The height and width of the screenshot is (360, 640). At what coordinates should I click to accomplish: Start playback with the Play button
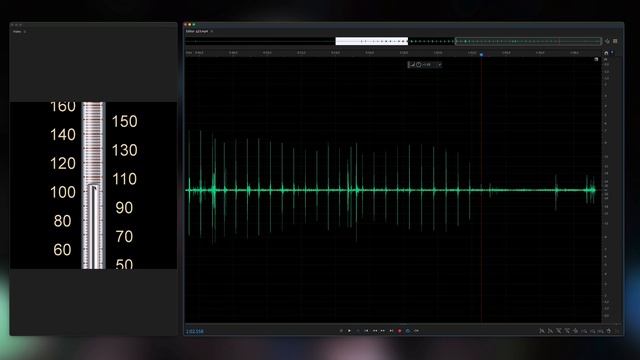point(349,331)
